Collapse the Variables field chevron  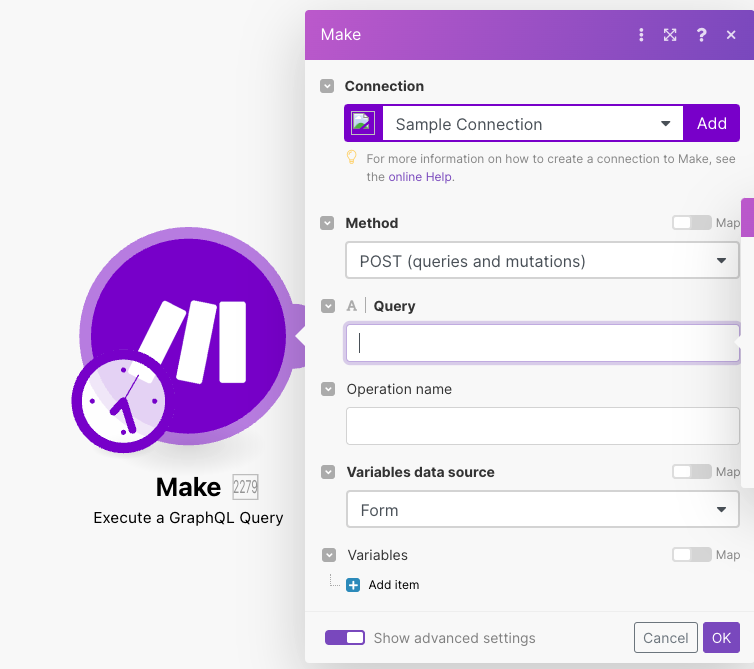click(x=329, y=555)
